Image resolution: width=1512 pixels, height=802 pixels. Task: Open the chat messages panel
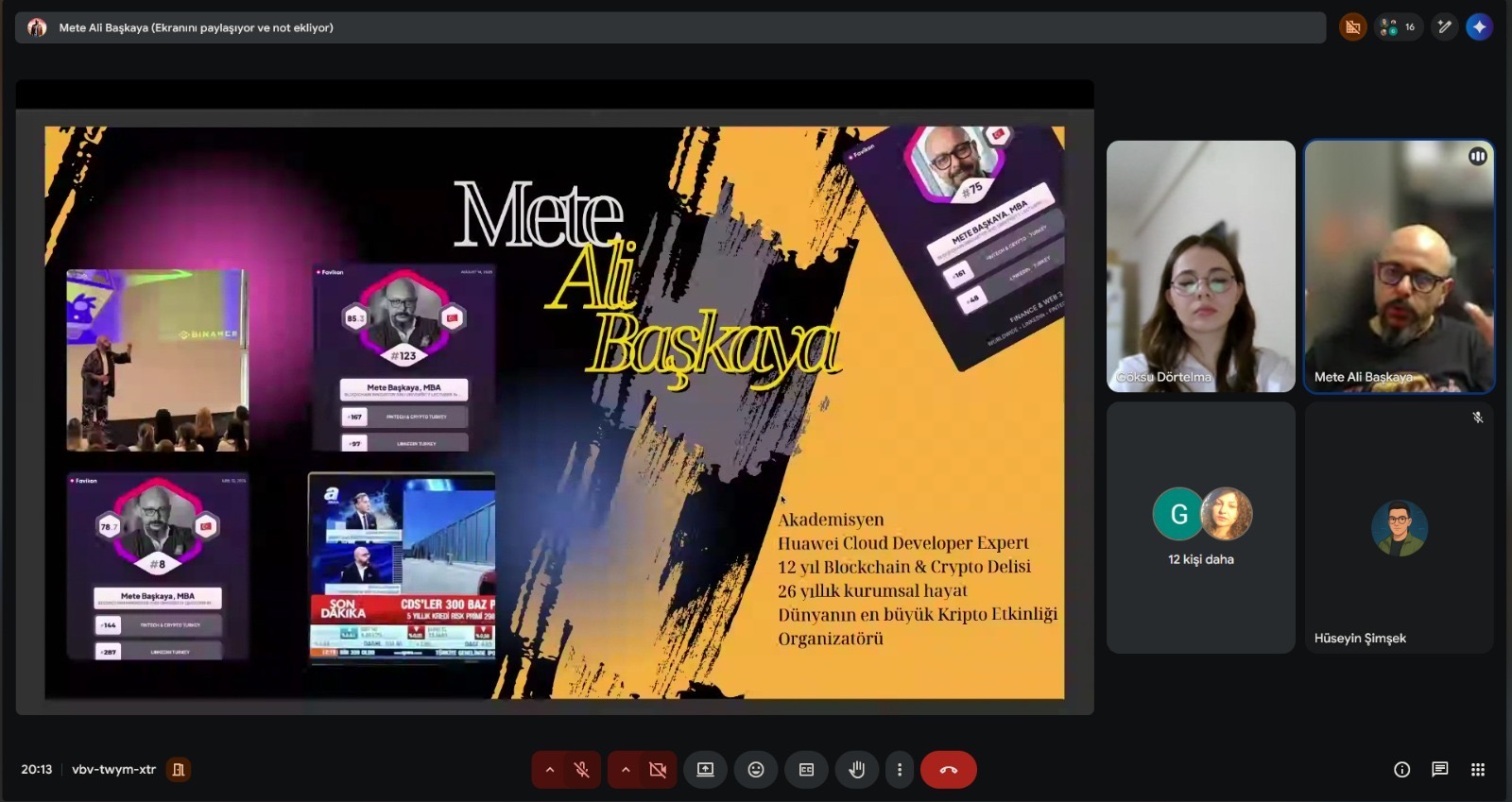click(x=1439, y=770)
